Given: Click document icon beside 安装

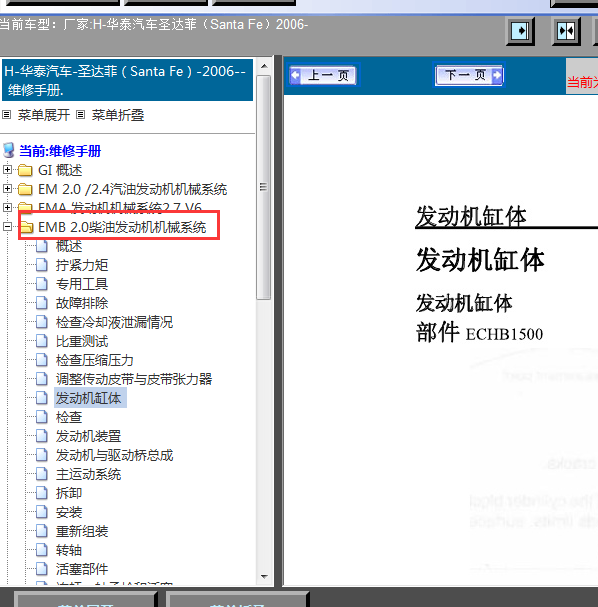Looking at the screenshot, I should pyautogui.click(x=41, y=513).
